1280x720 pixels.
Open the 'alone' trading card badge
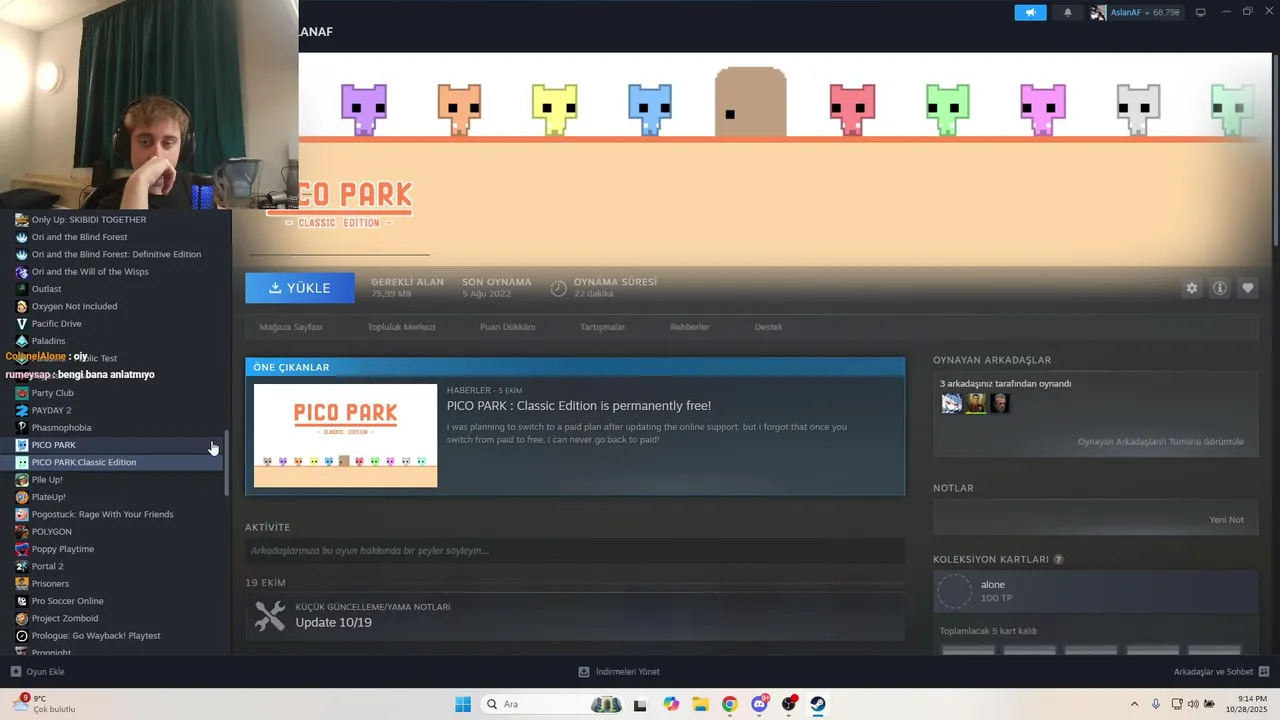tap(1095, 591)
